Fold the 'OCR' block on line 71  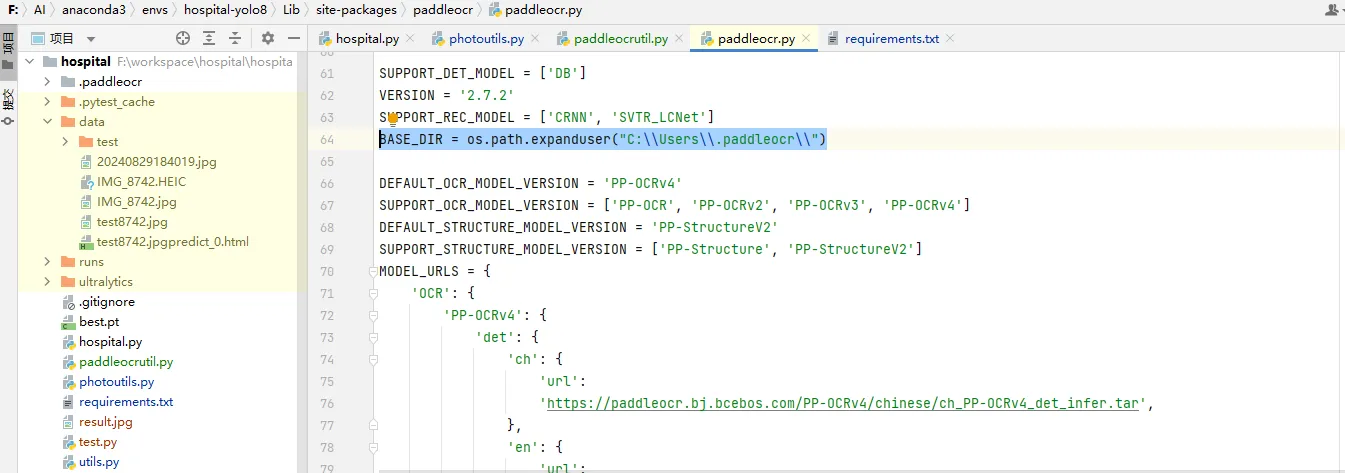(x=372, y=294)
